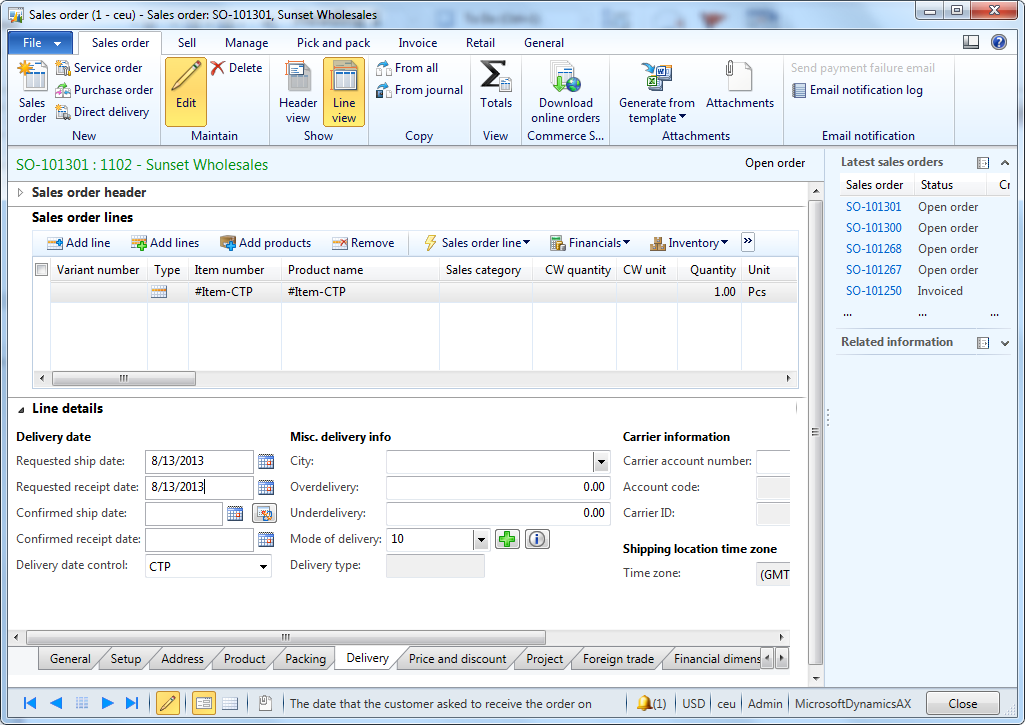1025x725 pixels.
Task: Open the File menu dropdown
Action: (42, 43)
